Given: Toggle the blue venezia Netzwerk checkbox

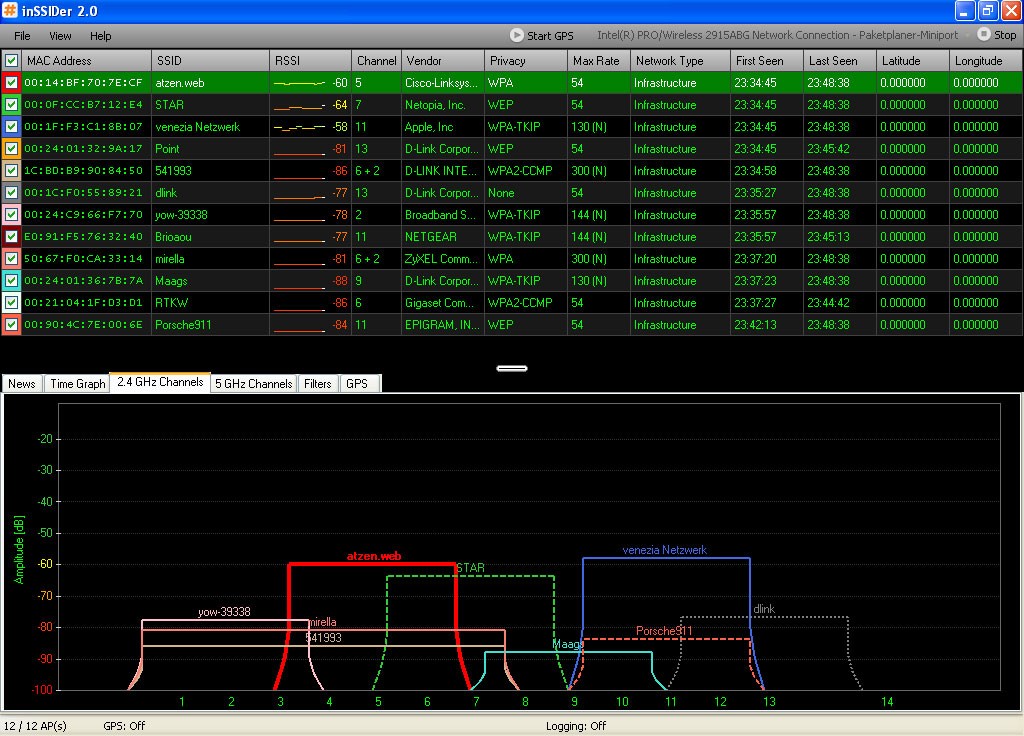Looking at the screenshot, I should tap(11, 127).
